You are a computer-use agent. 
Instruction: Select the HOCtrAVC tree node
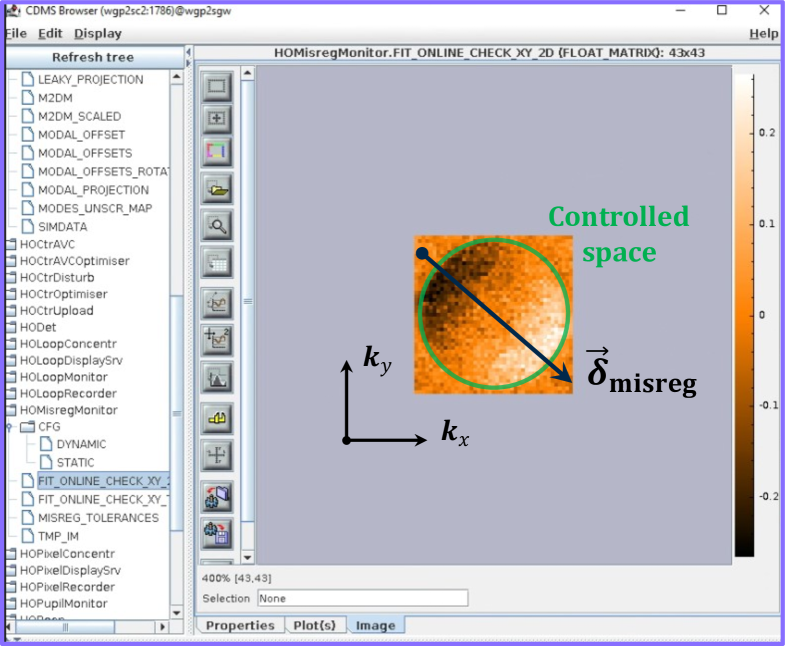click(x=47, y=244)
